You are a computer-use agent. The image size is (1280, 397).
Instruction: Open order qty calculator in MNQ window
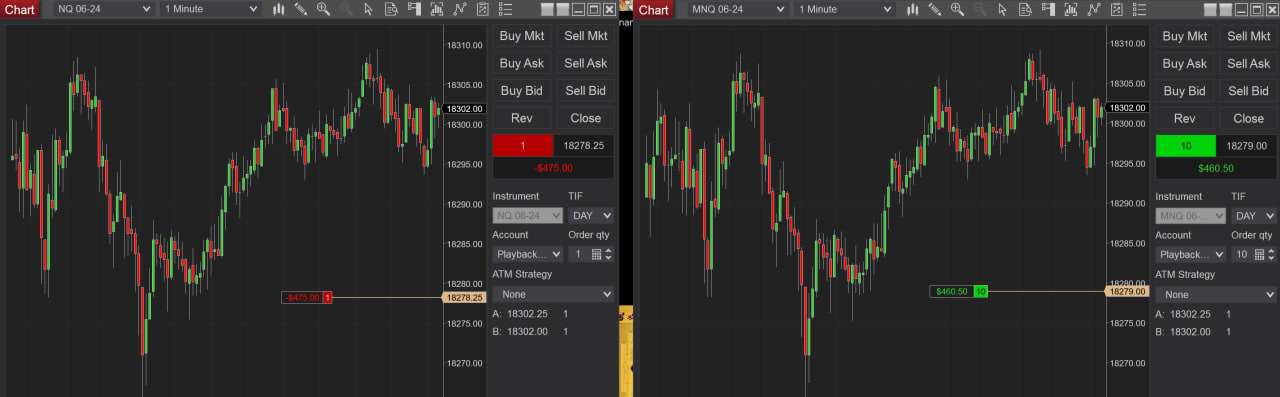click(x=1259, y=254)
